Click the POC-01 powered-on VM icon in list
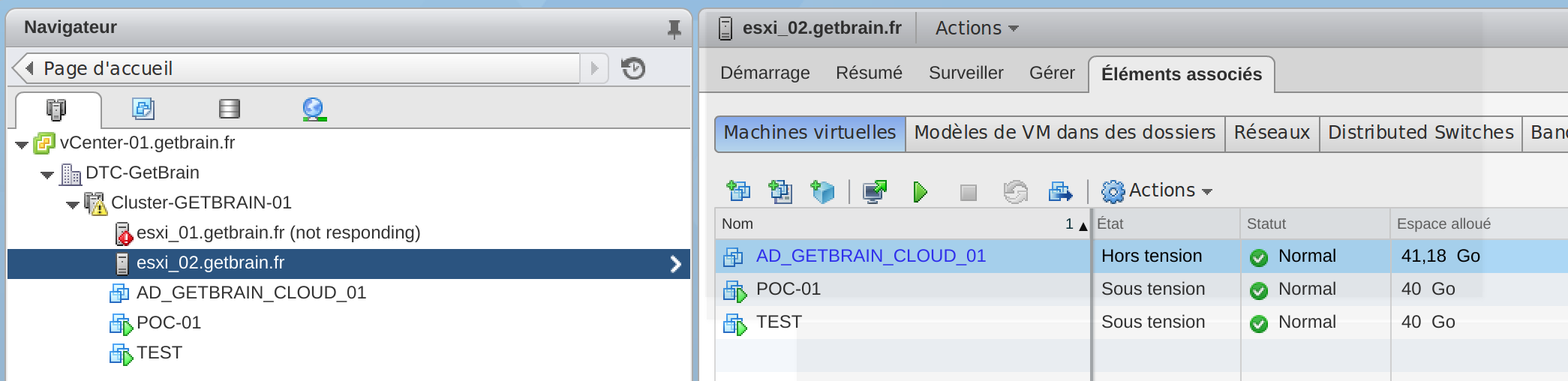Image resolution: width=1568 pixels, height=381 pixels. (734, 290)
